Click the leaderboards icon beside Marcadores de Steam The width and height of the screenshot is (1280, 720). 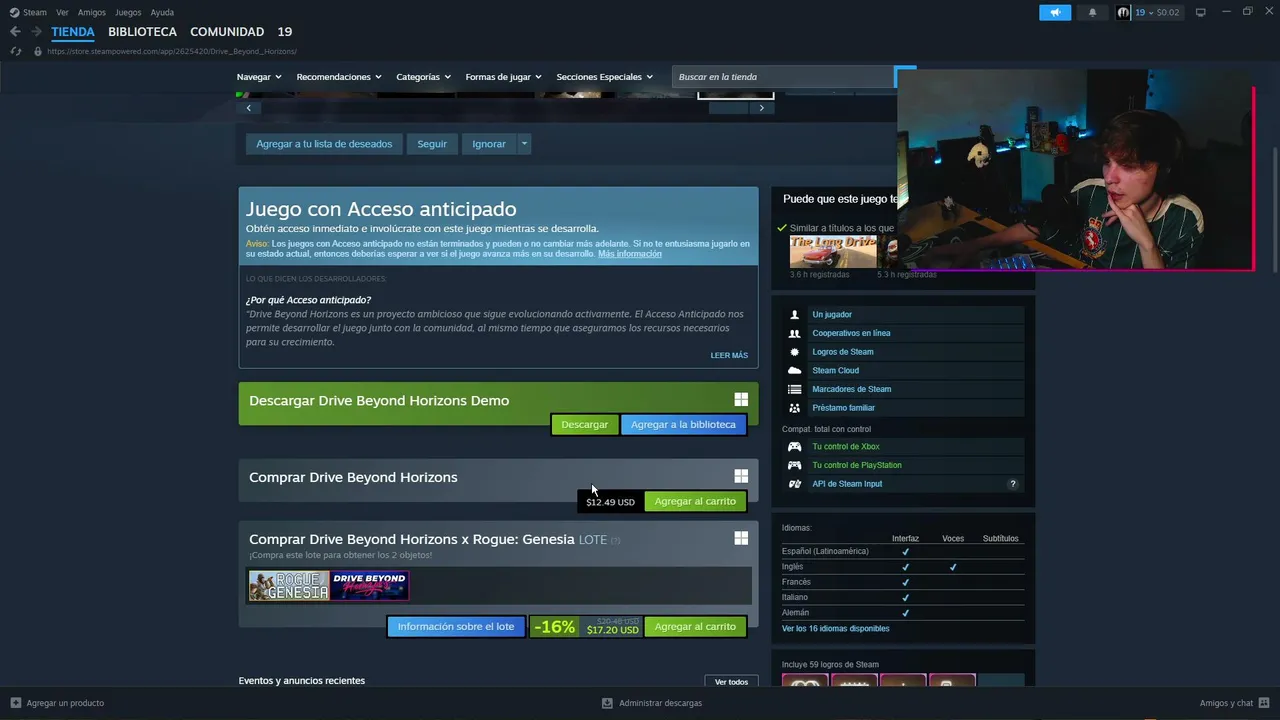point(794,389)
